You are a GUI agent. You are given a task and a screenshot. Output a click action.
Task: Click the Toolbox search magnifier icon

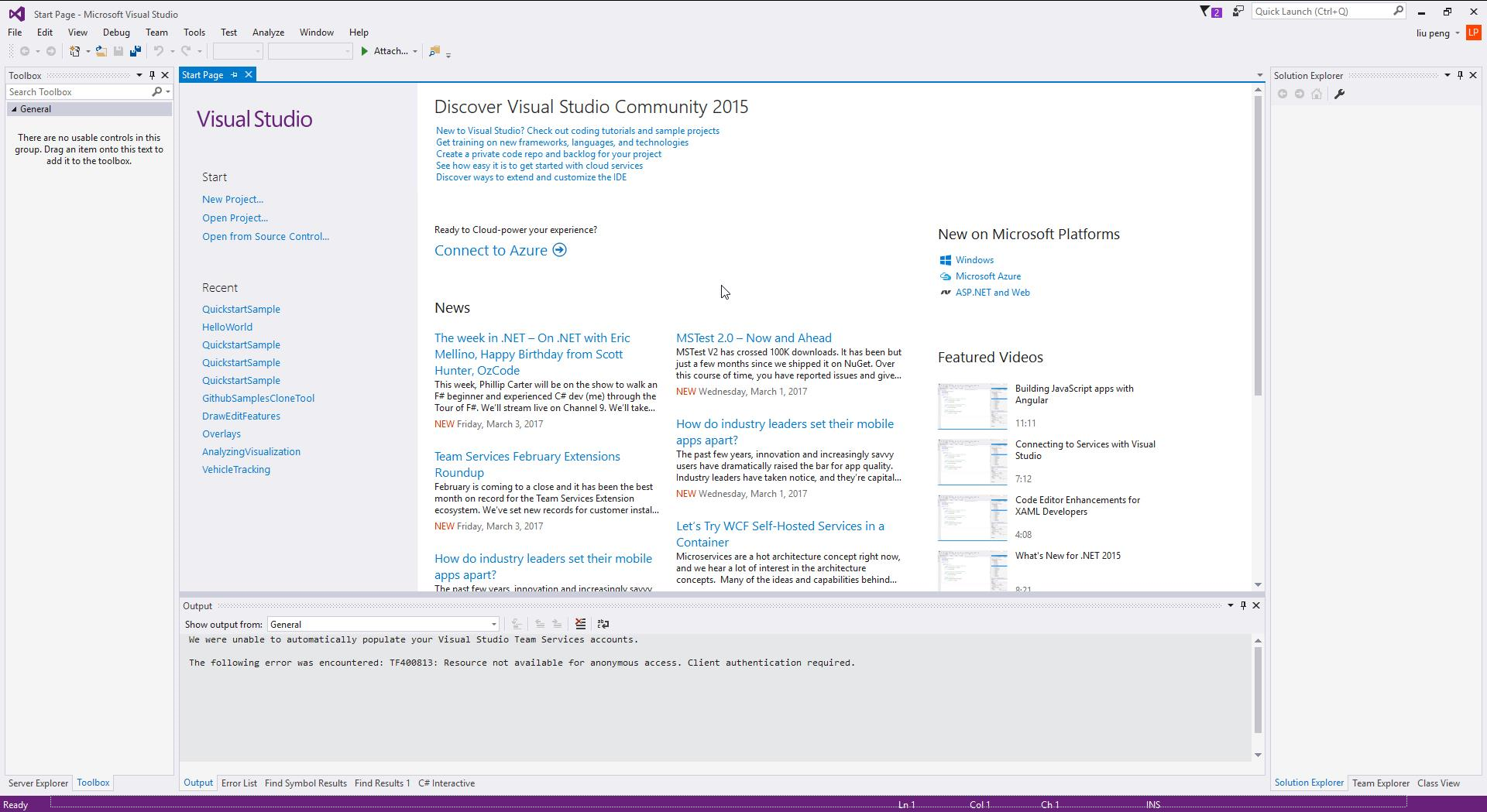click(157, 91)
